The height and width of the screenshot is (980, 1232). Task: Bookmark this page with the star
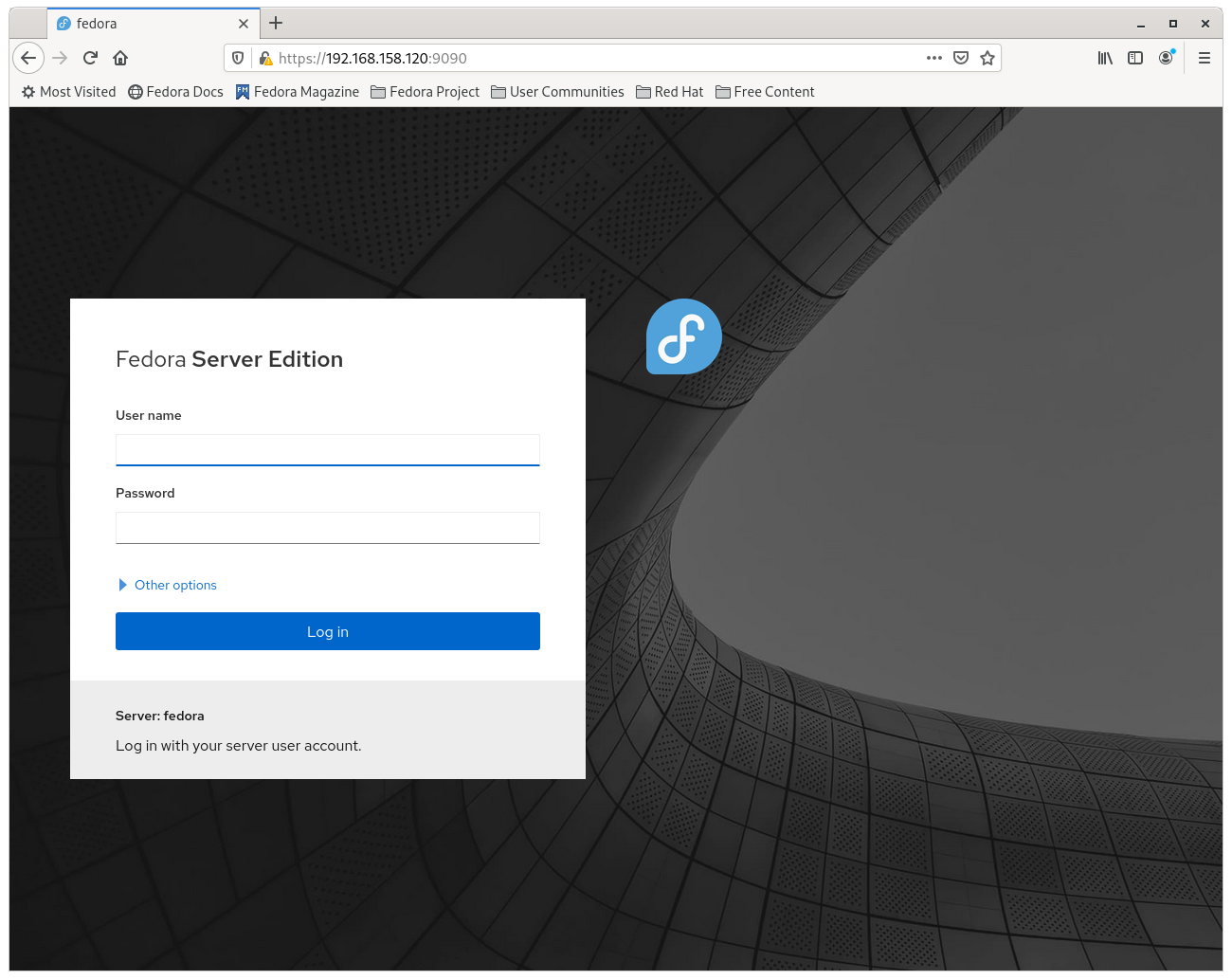coord(987,58)
